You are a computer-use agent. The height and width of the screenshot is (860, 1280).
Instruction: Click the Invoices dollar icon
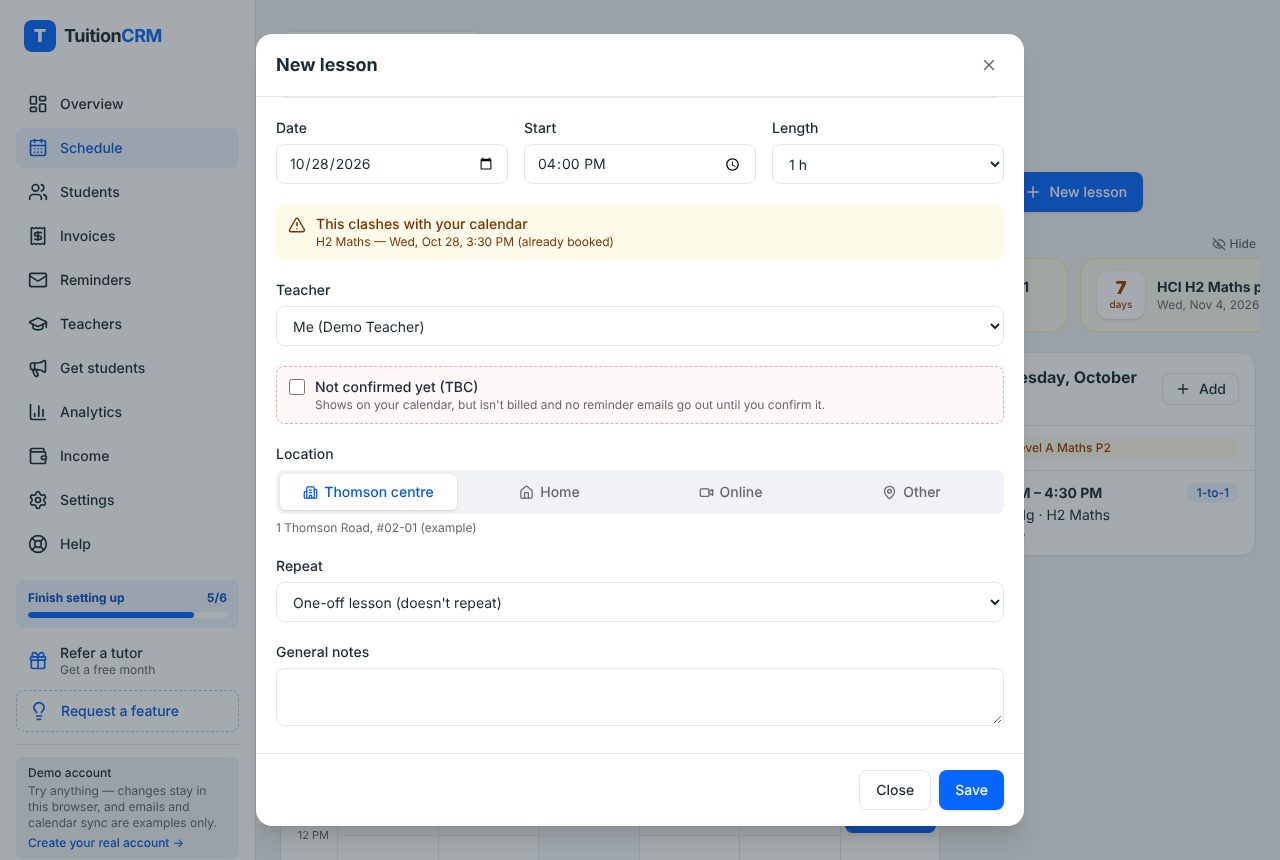click(x=38, y=236)
